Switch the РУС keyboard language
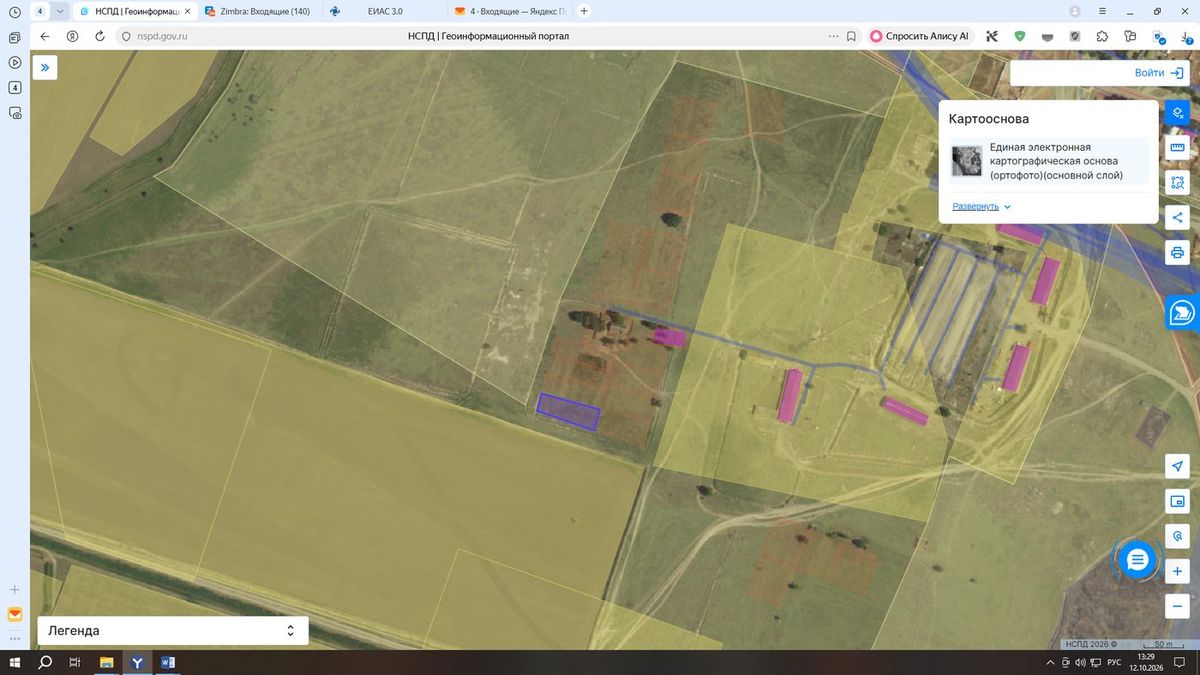 (1114, 662)
